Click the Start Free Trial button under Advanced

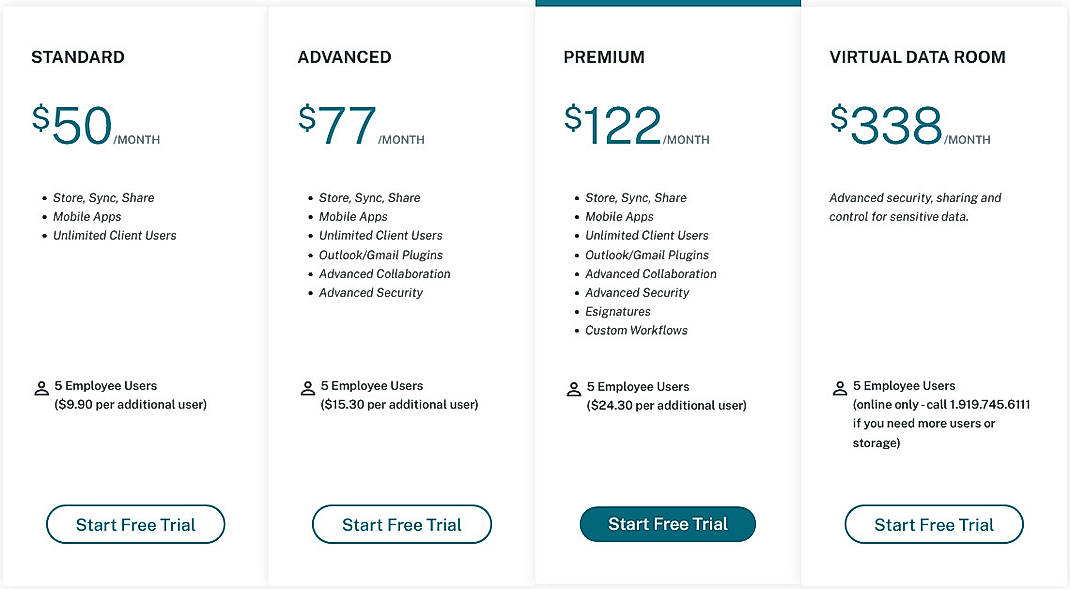[x=401, y=524]
